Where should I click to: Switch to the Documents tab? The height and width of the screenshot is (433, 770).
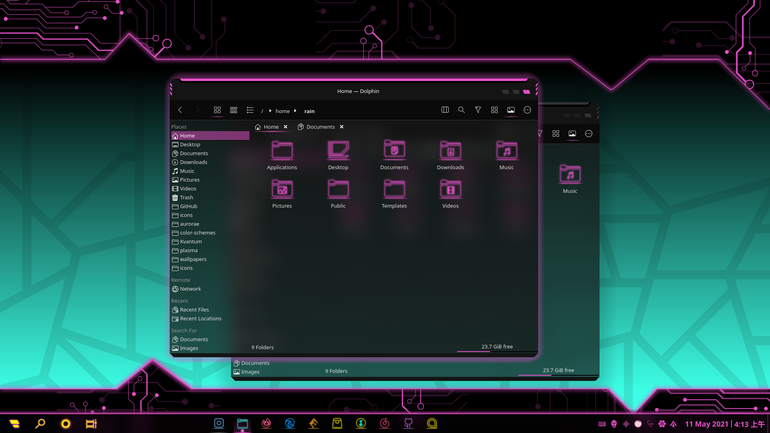pos(316,127)
